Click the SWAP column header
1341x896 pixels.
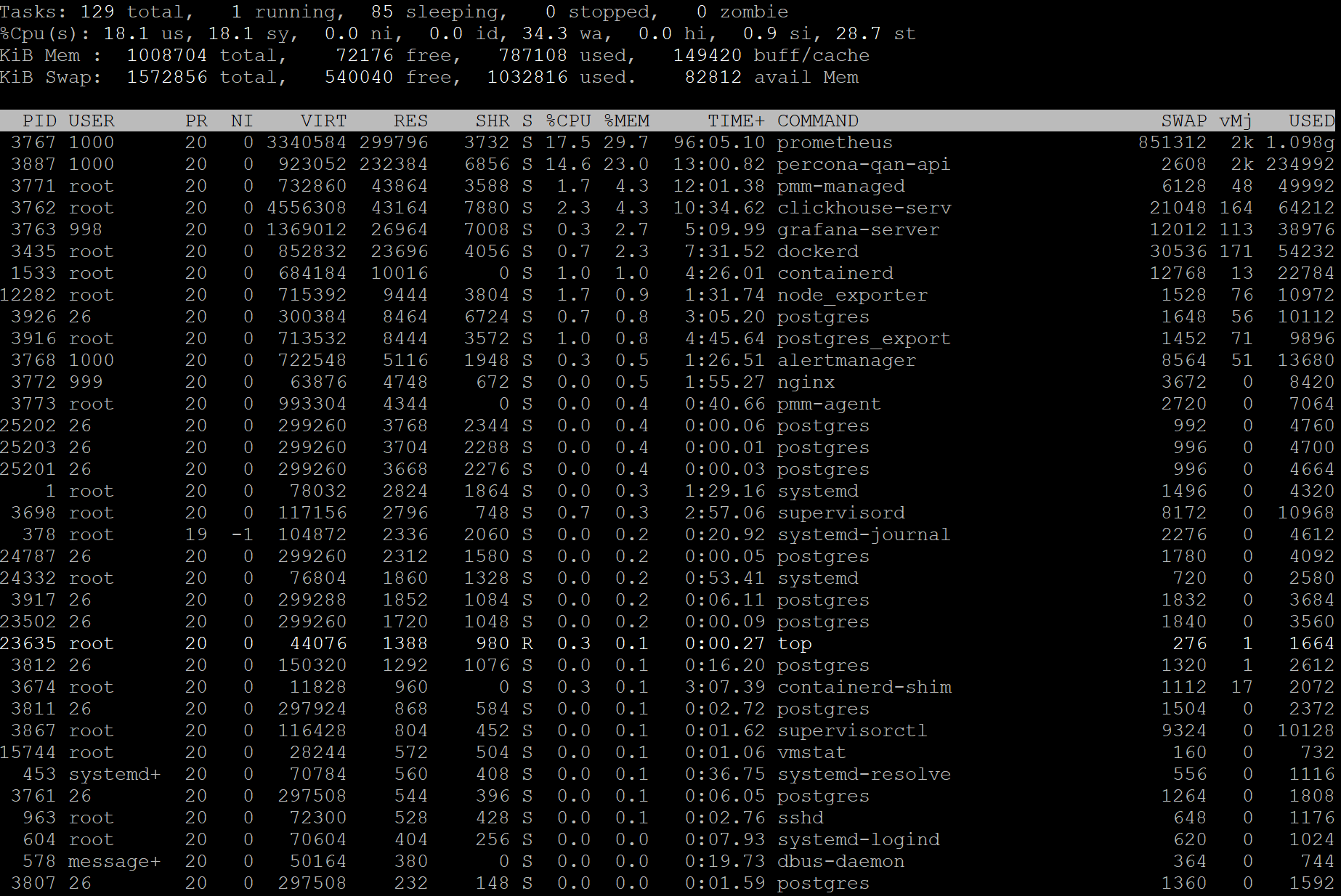1184,121
